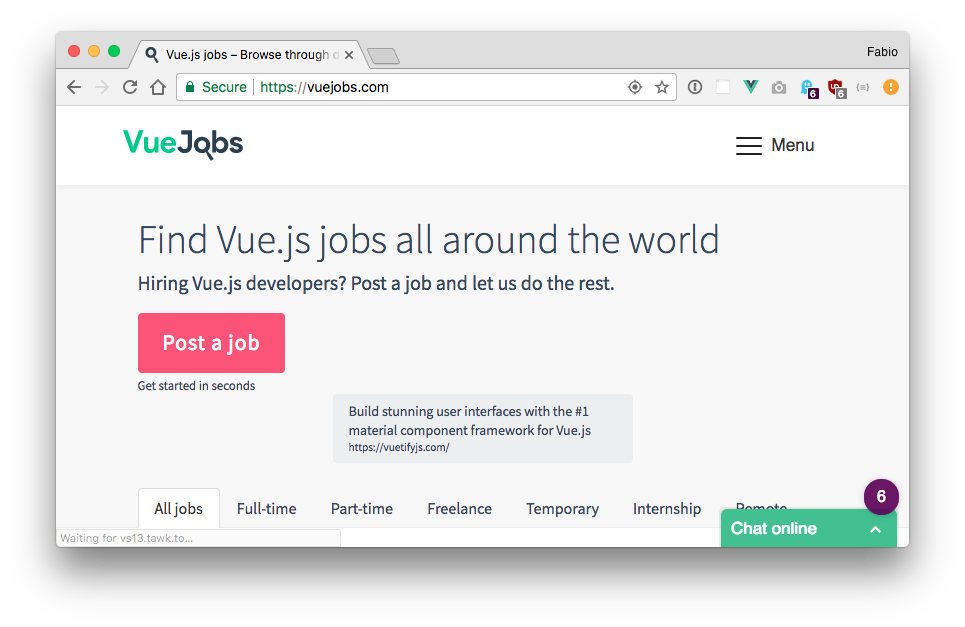
Task: Click the blank white square extension icon
Action: tap(723, 87)
